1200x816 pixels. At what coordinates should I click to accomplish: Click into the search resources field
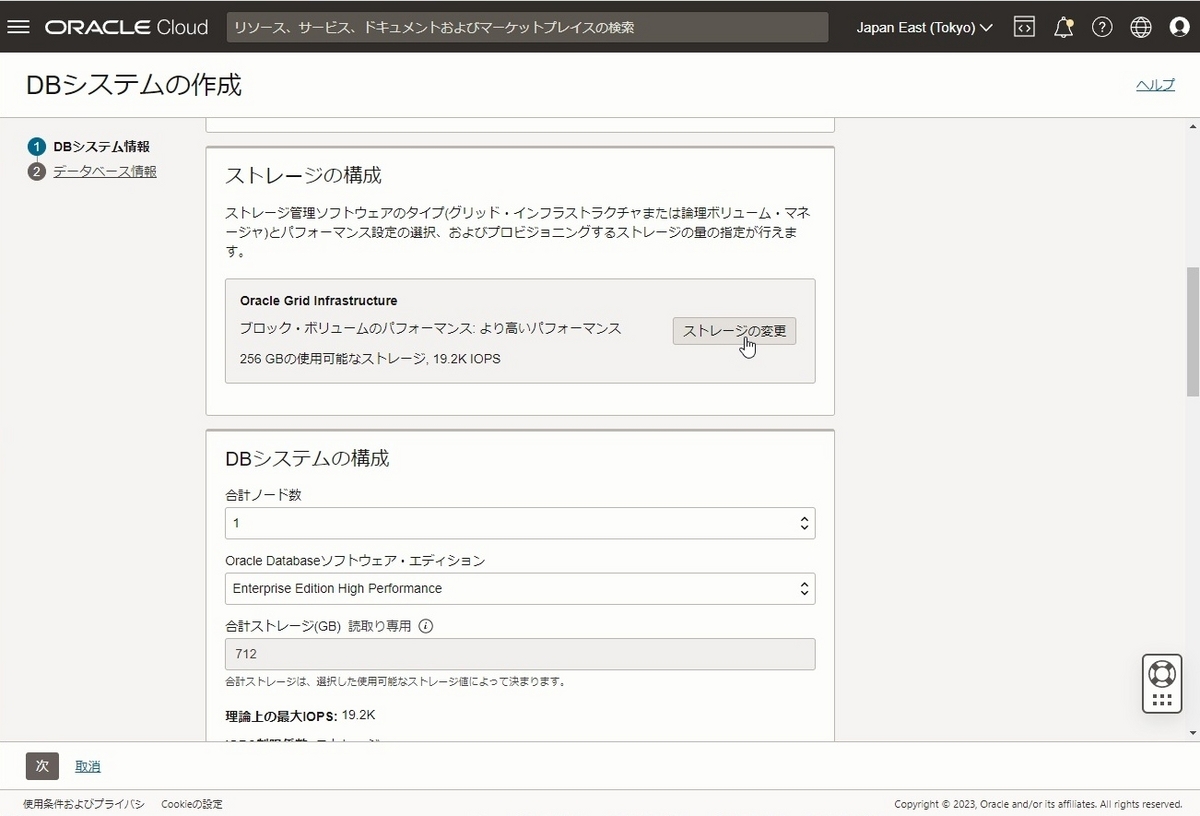[530, 27]
